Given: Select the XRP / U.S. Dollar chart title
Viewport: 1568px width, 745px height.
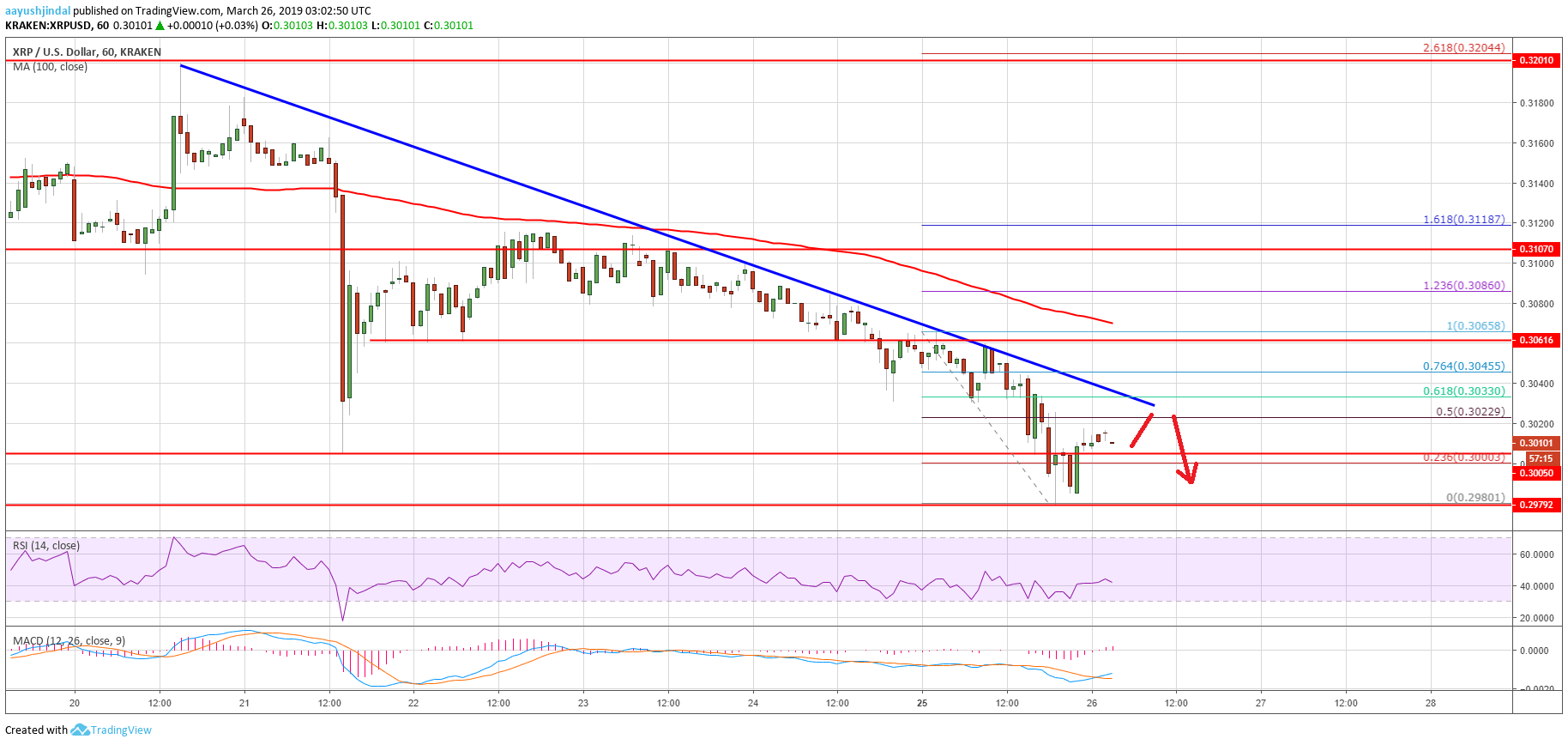Looking at the screenshot, I should tap(87, 52).
